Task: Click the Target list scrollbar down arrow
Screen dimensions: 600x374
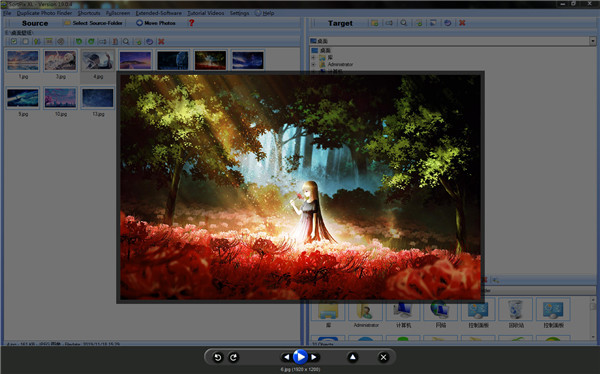Action: pos(593,336)
